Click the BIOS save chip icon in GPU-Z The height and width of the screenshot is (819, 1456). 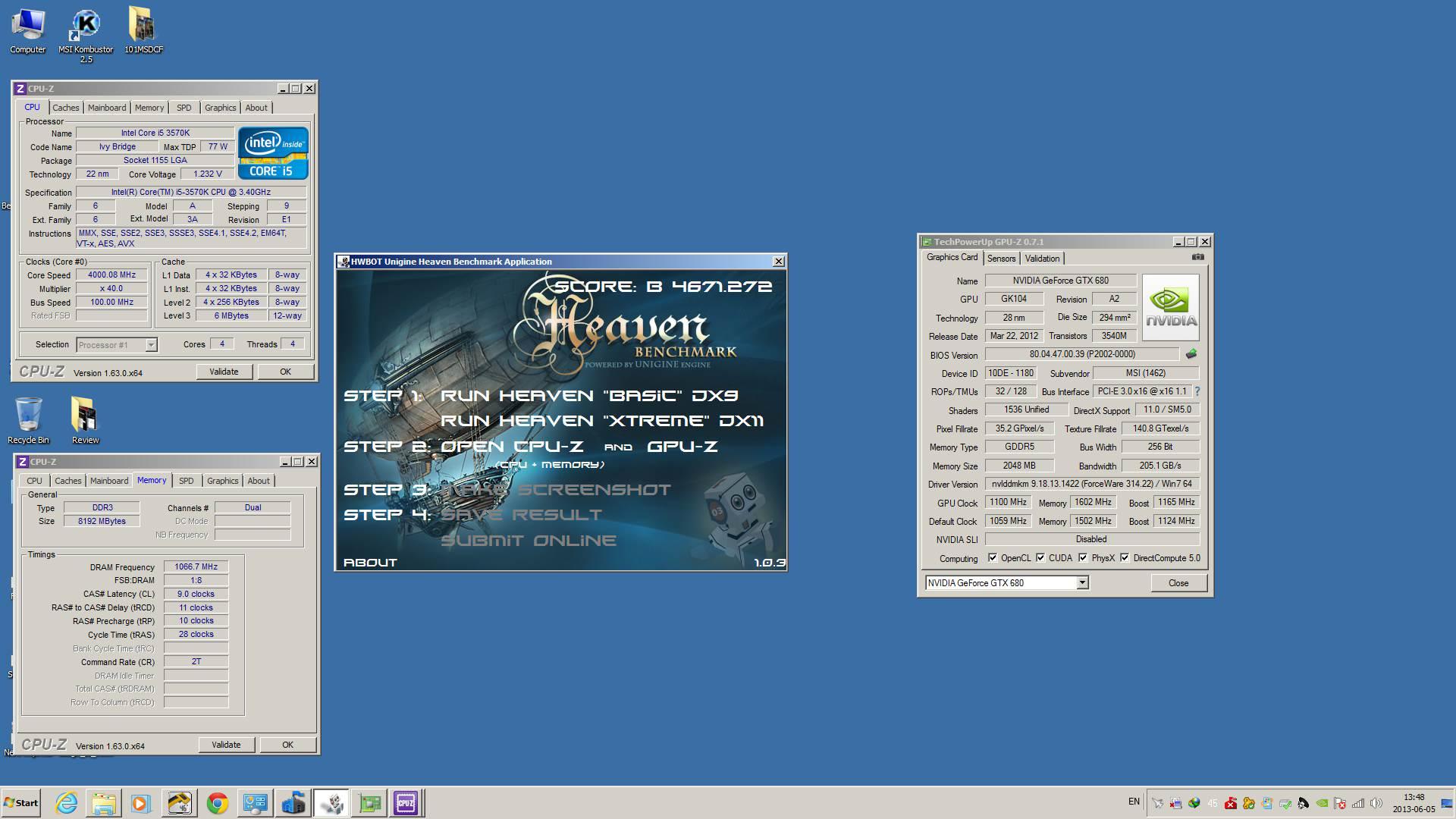[x=1191, y=354]
